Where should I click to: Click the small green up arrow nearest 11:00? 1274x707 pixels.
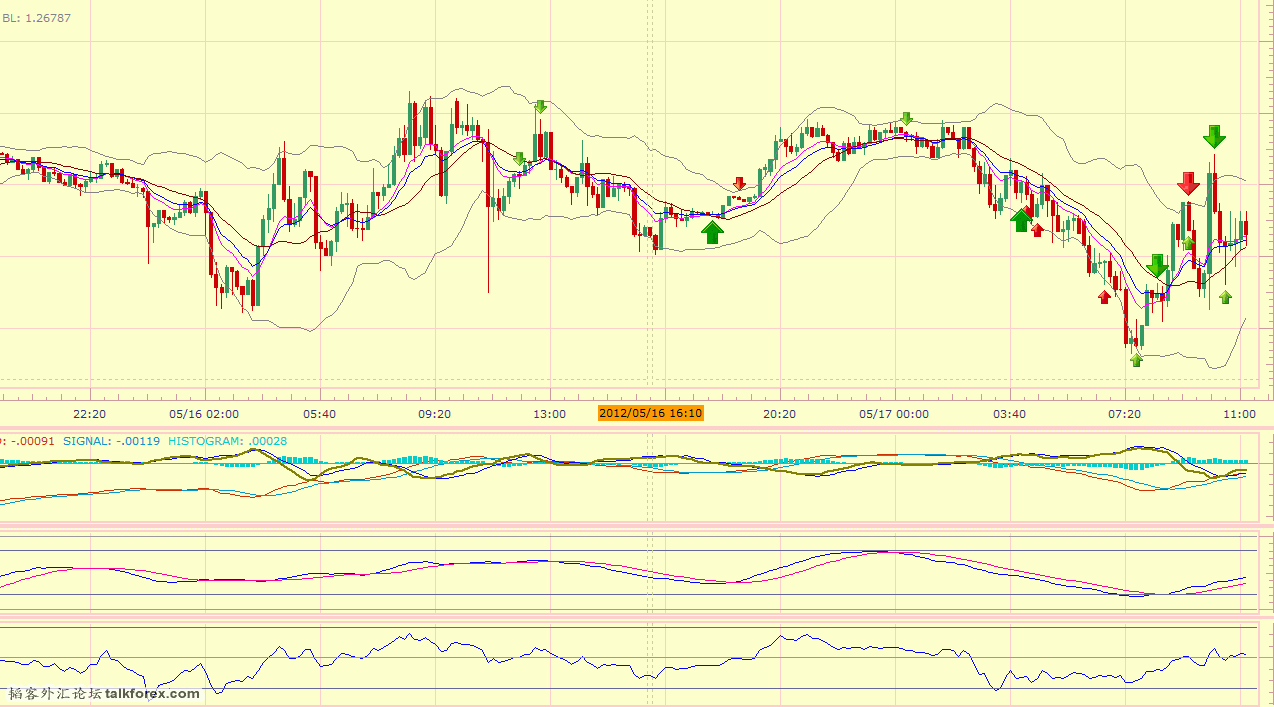pos(1225,297)
